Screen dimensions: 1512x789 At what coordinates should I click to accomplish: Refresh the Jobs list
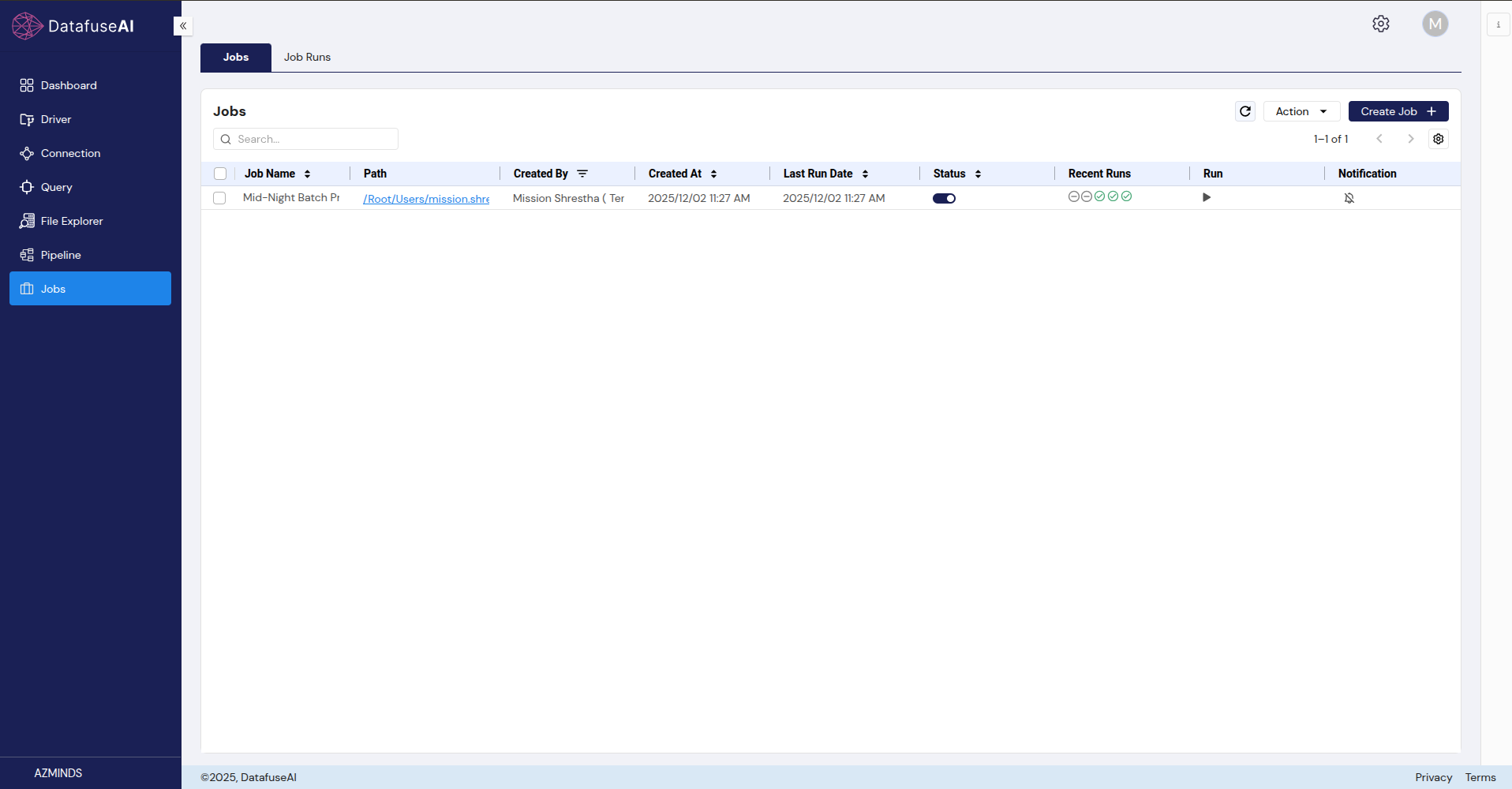coord(1244,111)
